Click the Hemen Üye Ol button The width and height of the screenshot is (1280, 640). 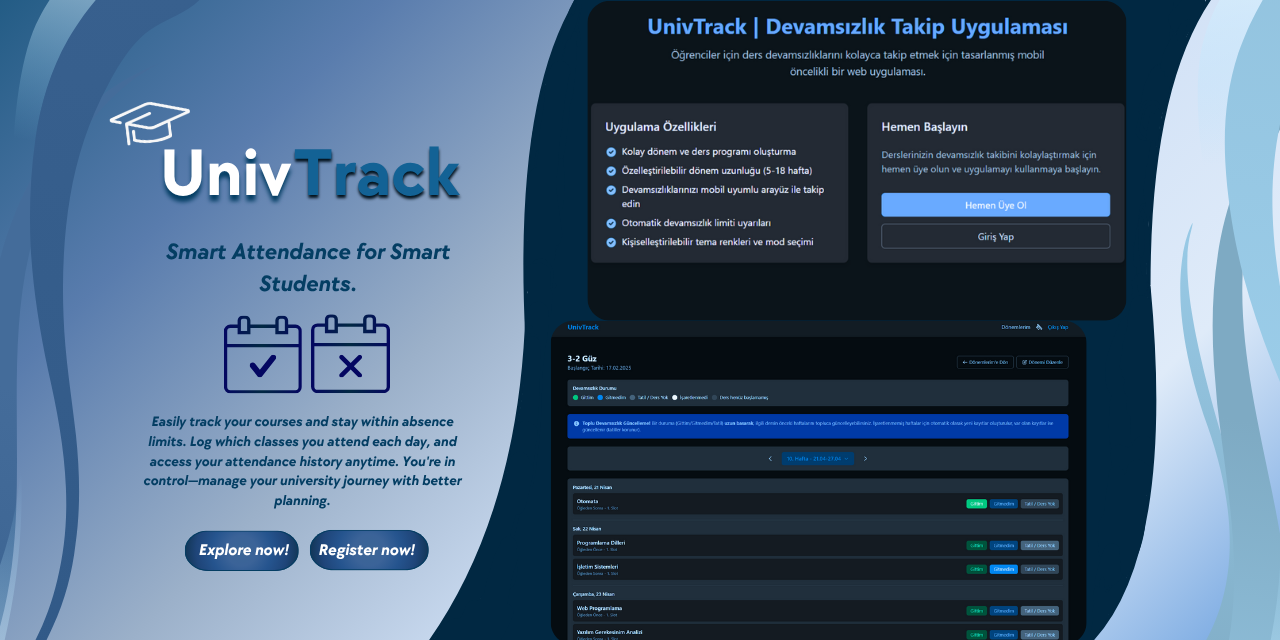point(995,205)
